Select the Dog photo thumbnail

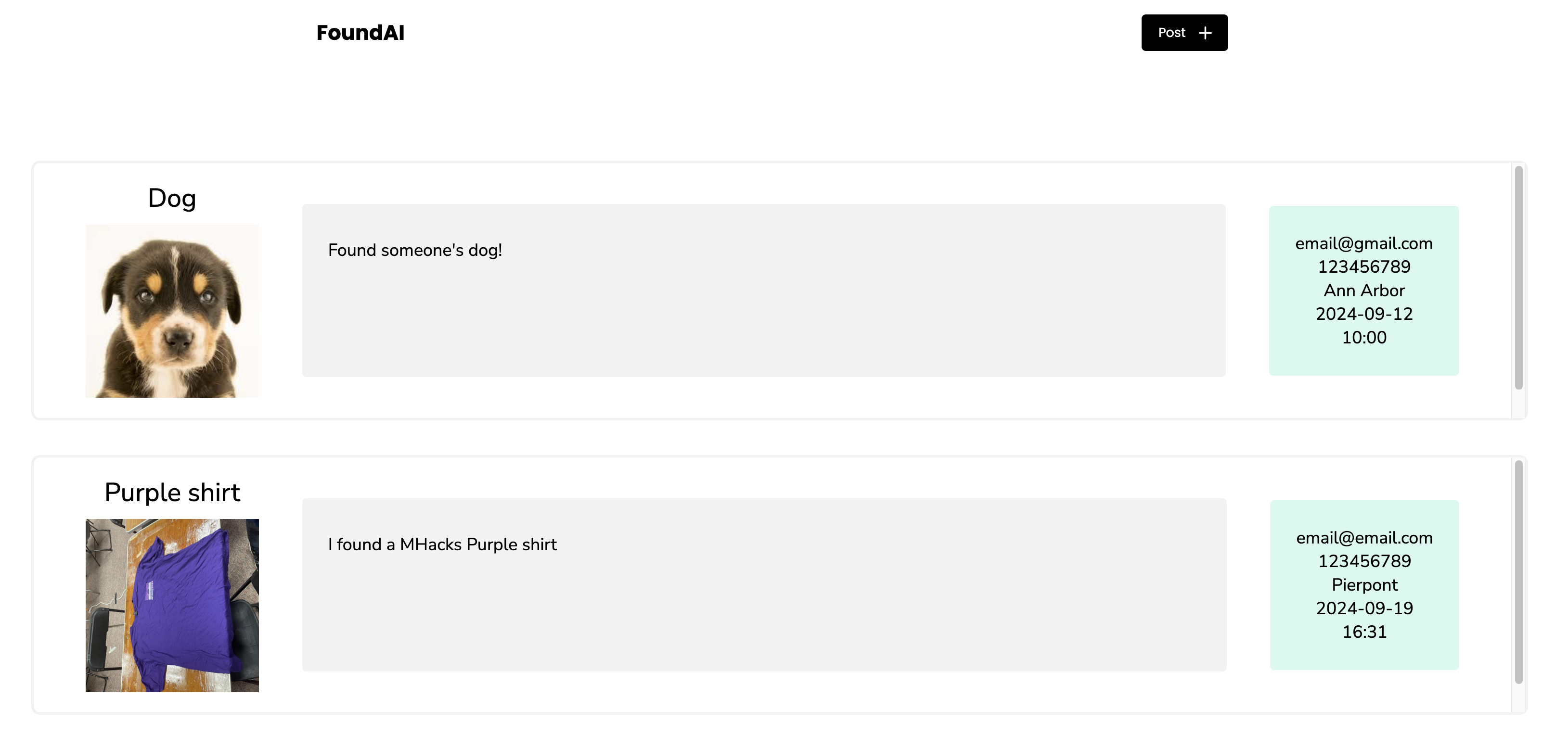click(x=172, y=311)
